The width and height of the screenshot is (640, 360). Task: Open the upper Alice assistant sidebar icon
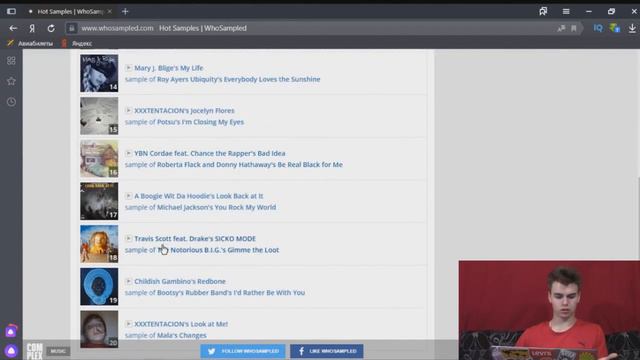(x=11, y=331)
